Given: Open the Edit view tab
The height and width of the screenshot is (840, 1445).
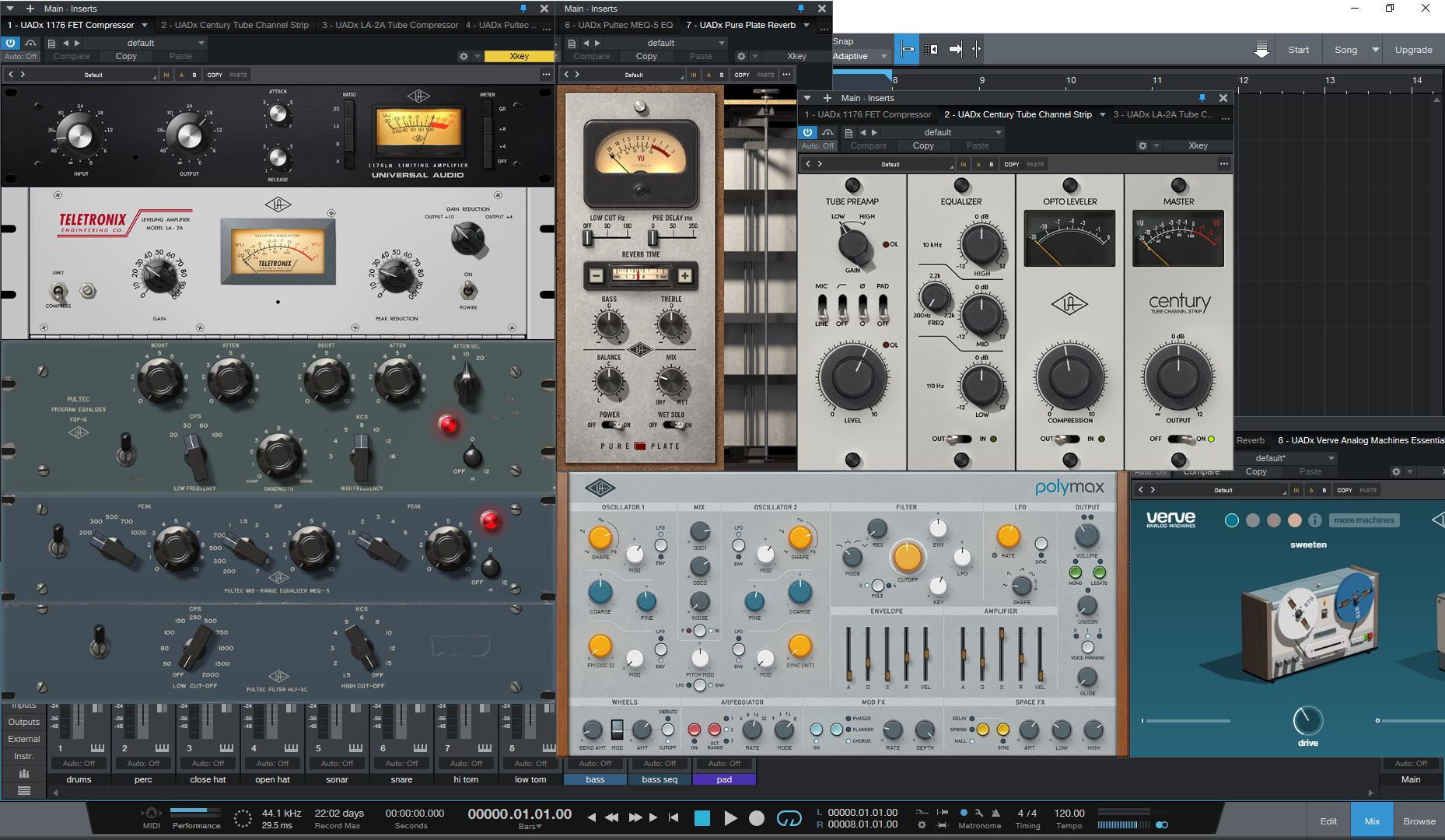Looking at the screenshot, I should coord(1328,821).
